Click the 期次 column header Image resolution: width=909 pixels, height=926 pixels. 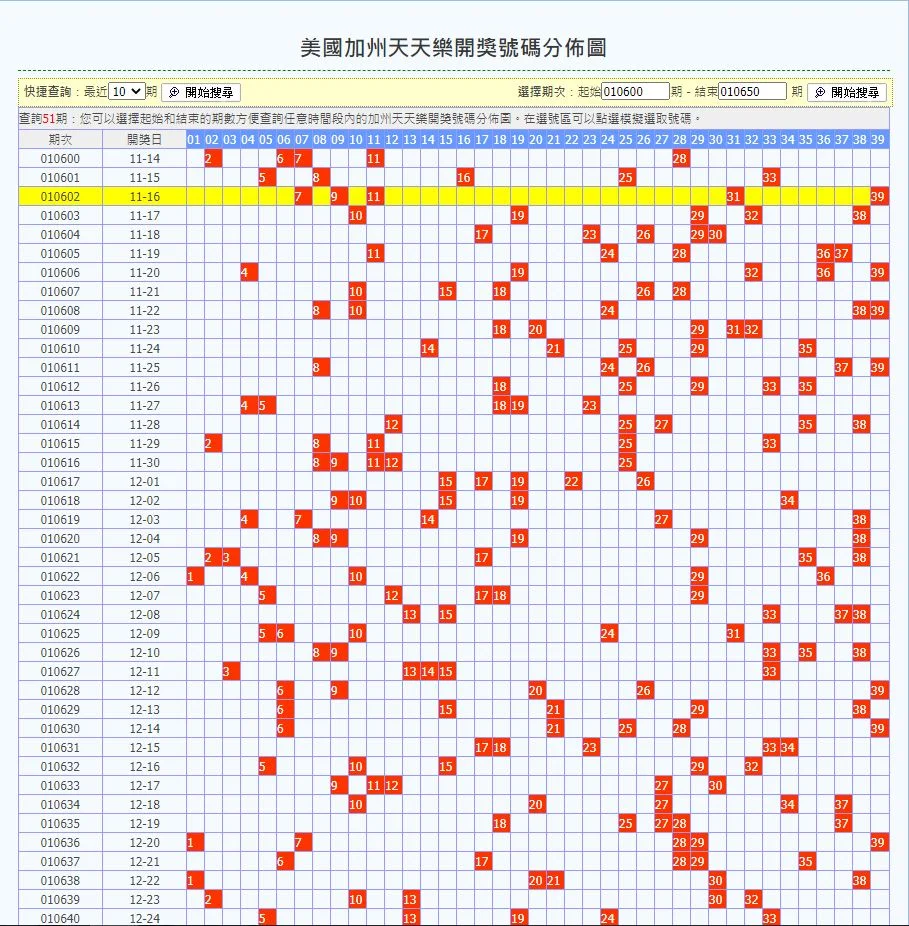60,139
